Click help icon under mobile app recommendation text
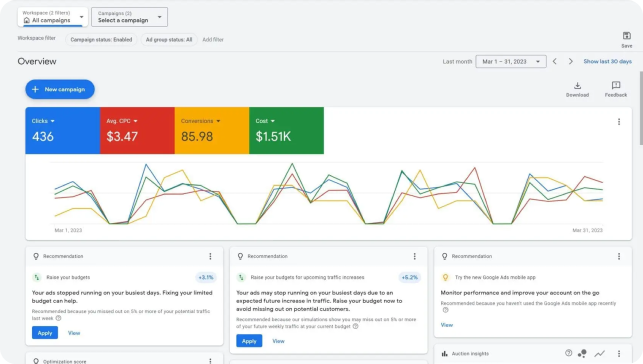The height and width of the screenshot is (364, 643). tap(445, 310)
